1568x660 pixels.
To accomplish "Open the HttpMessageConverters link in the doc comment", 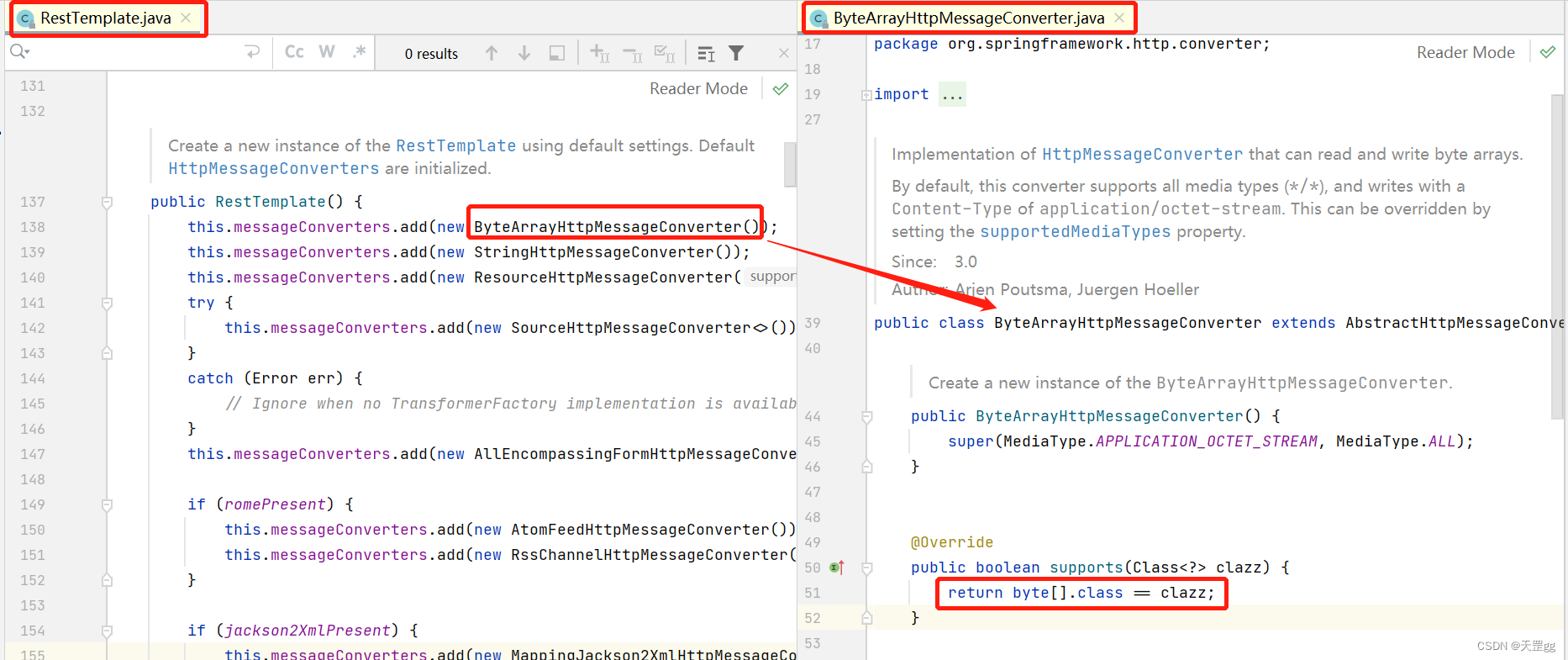I will click(274, 168).
